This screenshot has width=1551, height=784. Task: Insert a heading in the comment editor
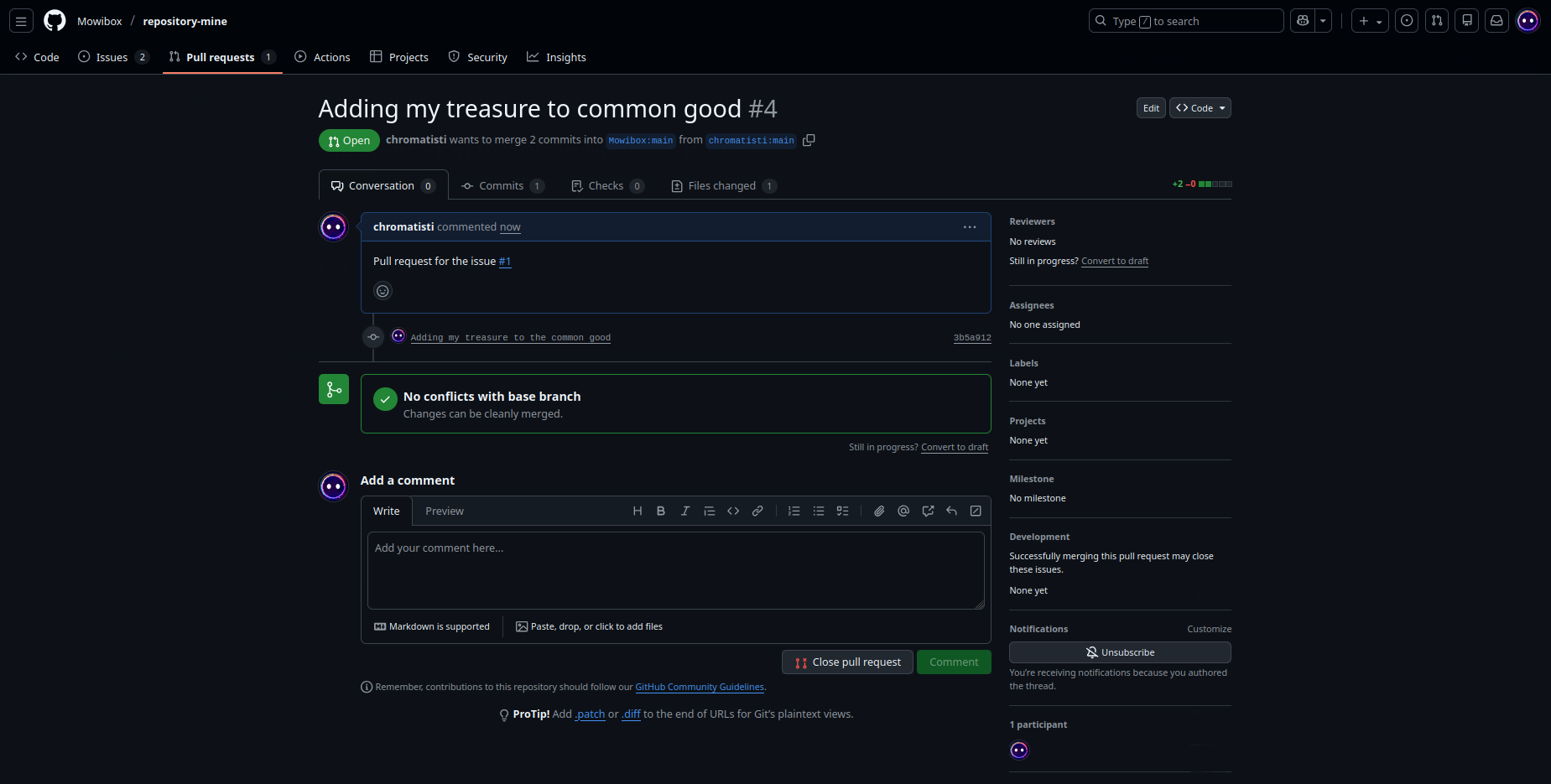(637, 511)
